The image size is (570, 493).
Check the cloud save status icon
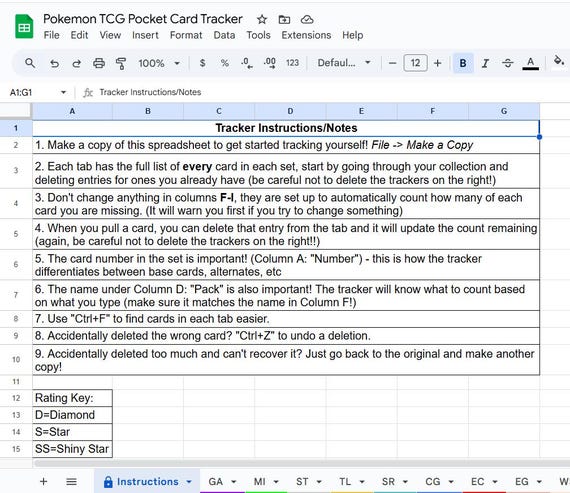(307, 19)
